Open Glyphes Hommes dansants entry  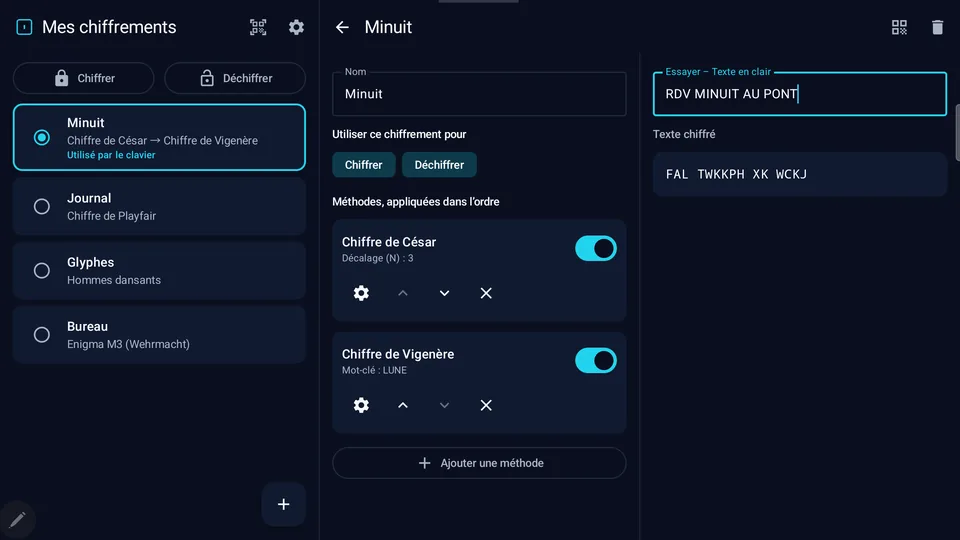tap(159, 271)
